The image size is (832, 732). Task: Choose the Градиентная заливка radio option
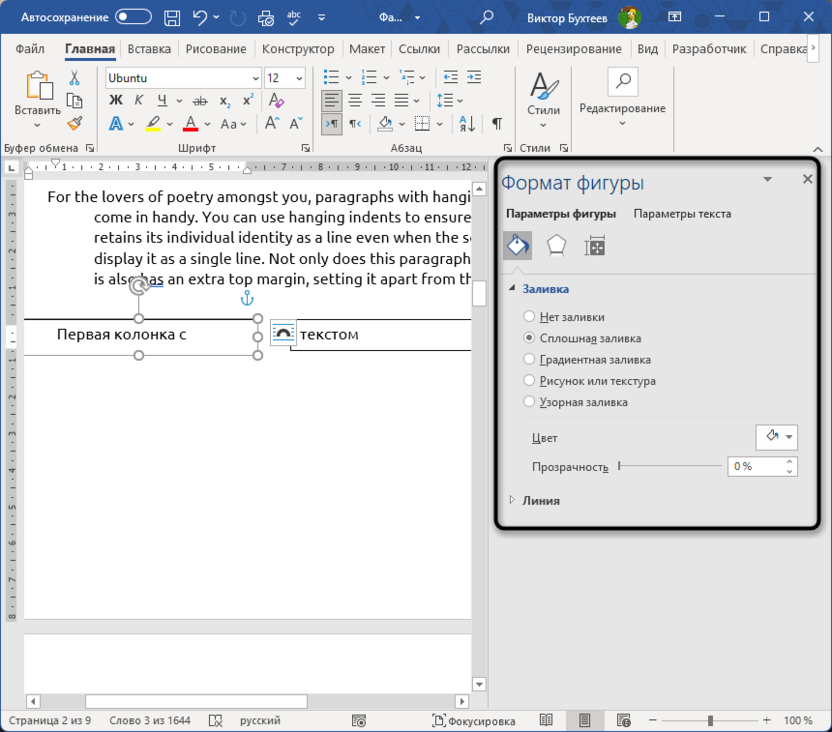click(x=530, y=359)
